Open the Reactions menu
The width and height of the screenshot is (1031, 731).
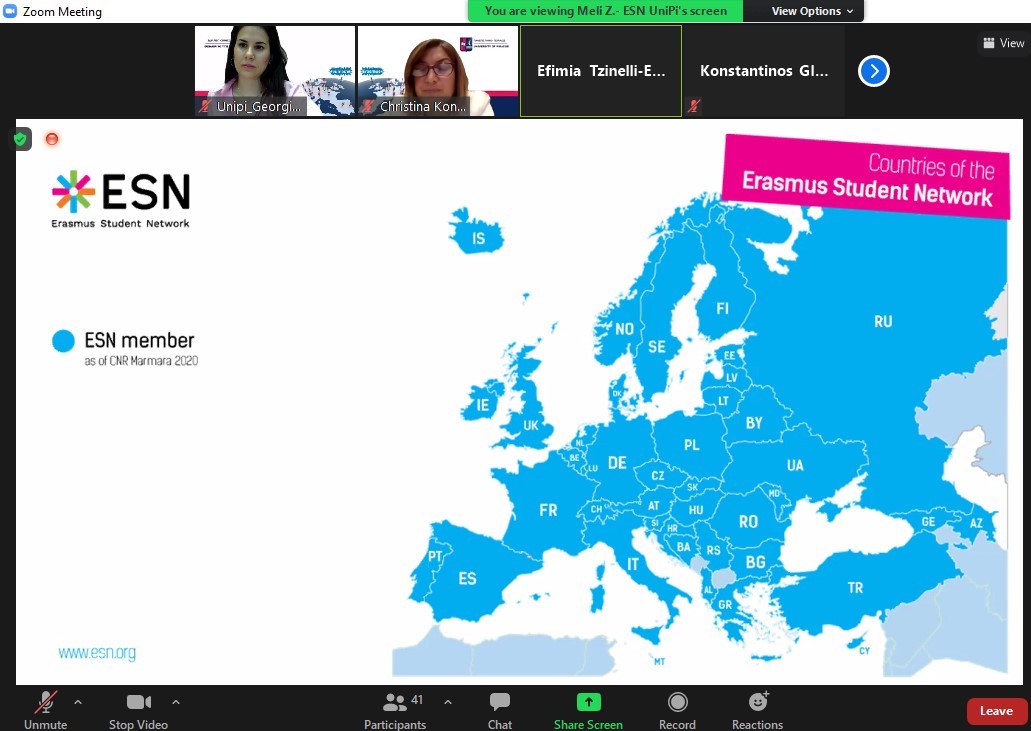pyautogui.click(x=757, y=711)
